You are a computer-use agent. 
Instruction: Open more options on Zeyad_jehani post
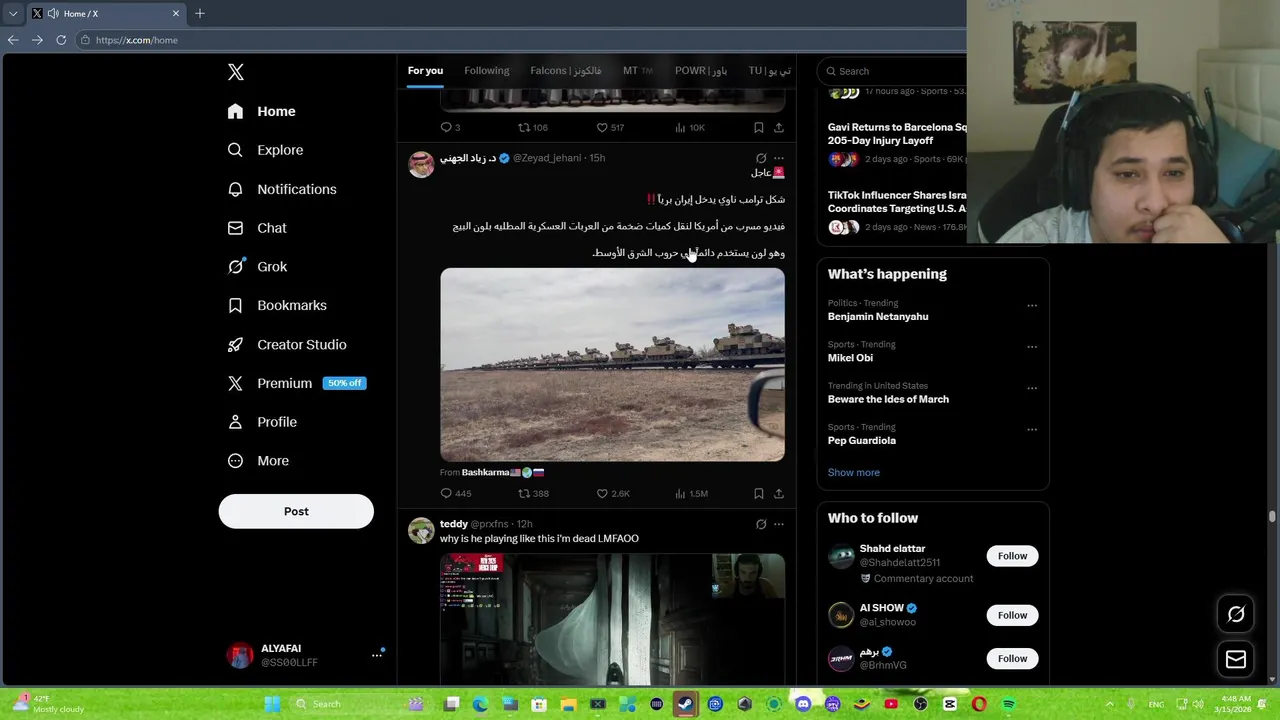[x=779, y=158]
